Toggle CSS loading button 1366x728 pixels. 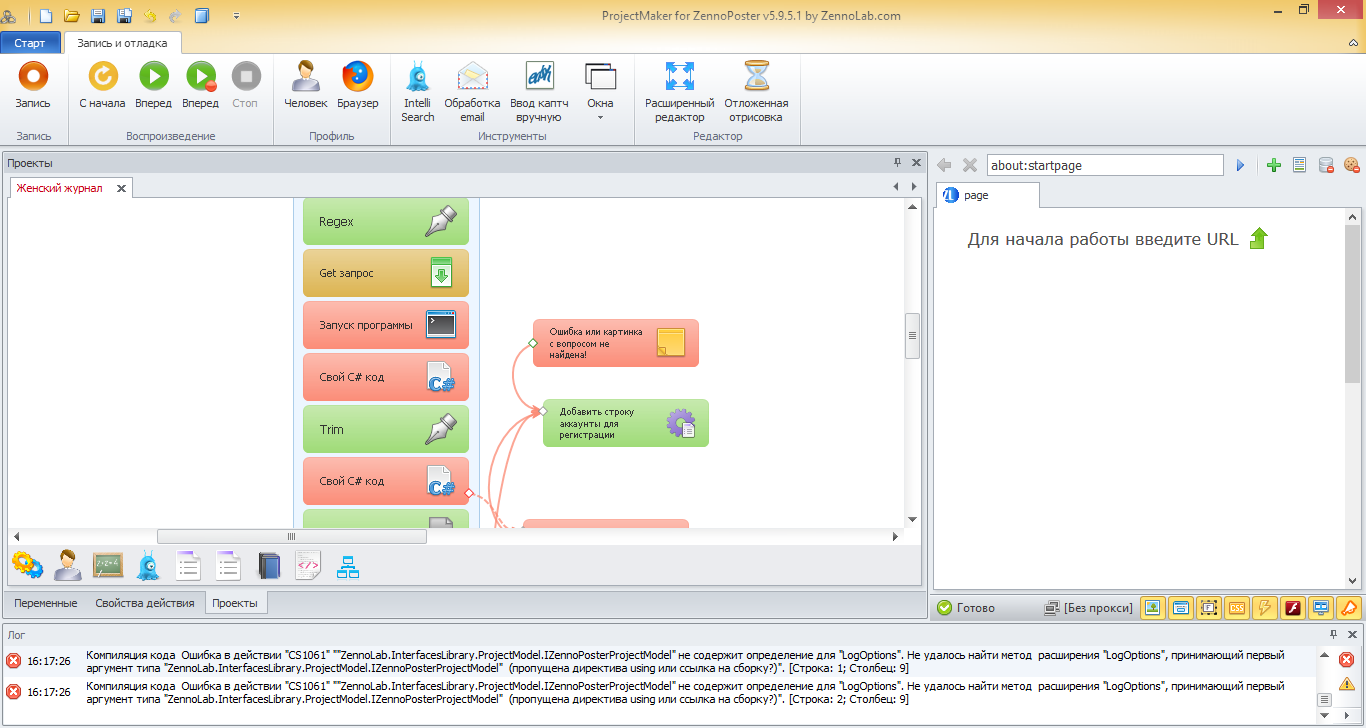(x=1237, y=607)
